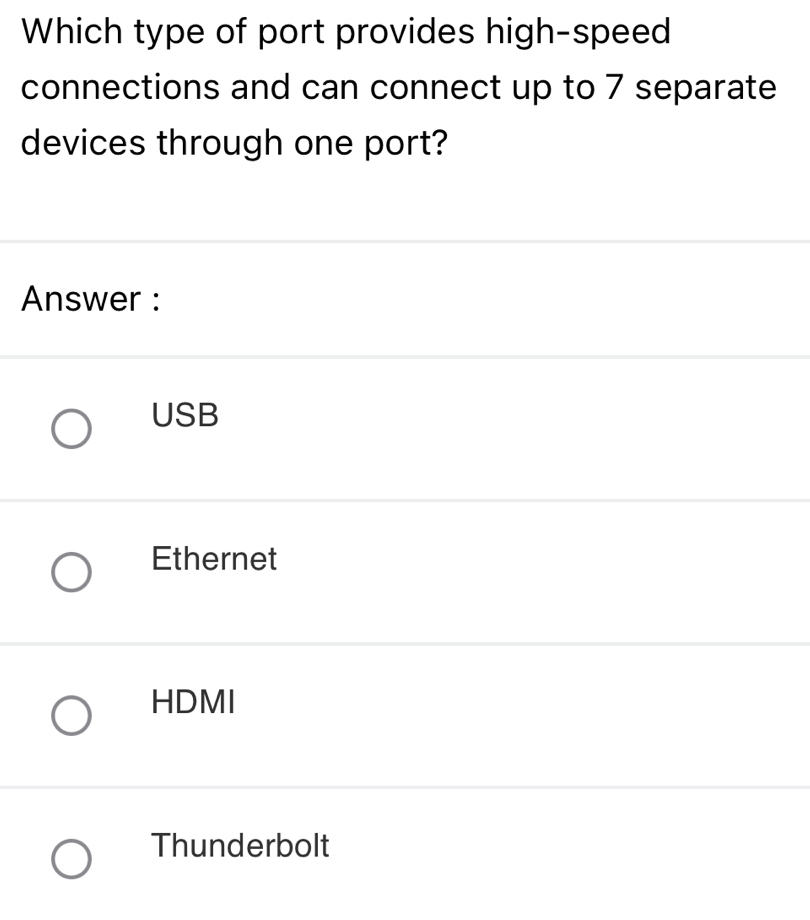The height and width of the screenshot is (920, 810).
Task: Mark the Thunderbolt radio button
Action: click(x=71, y=861)
